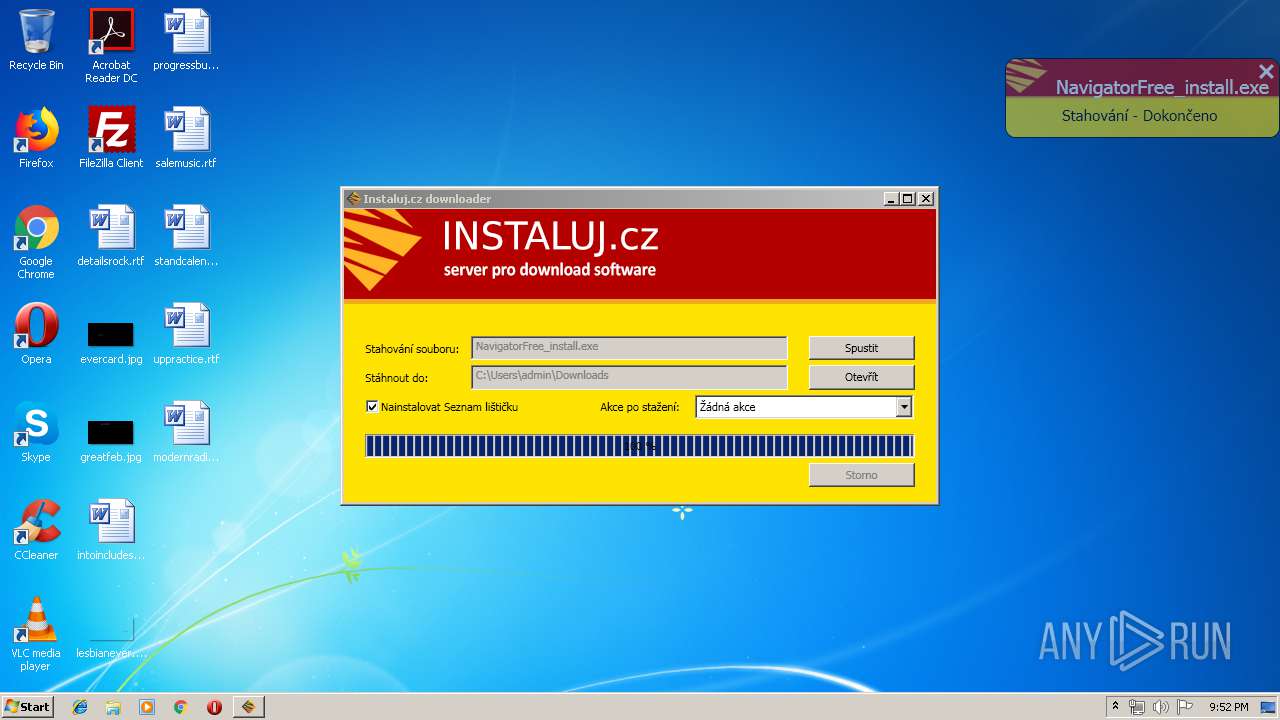1280x720 pixels.
Task: Click the Stáhnout do path field
Action: (x=629, y=376)
